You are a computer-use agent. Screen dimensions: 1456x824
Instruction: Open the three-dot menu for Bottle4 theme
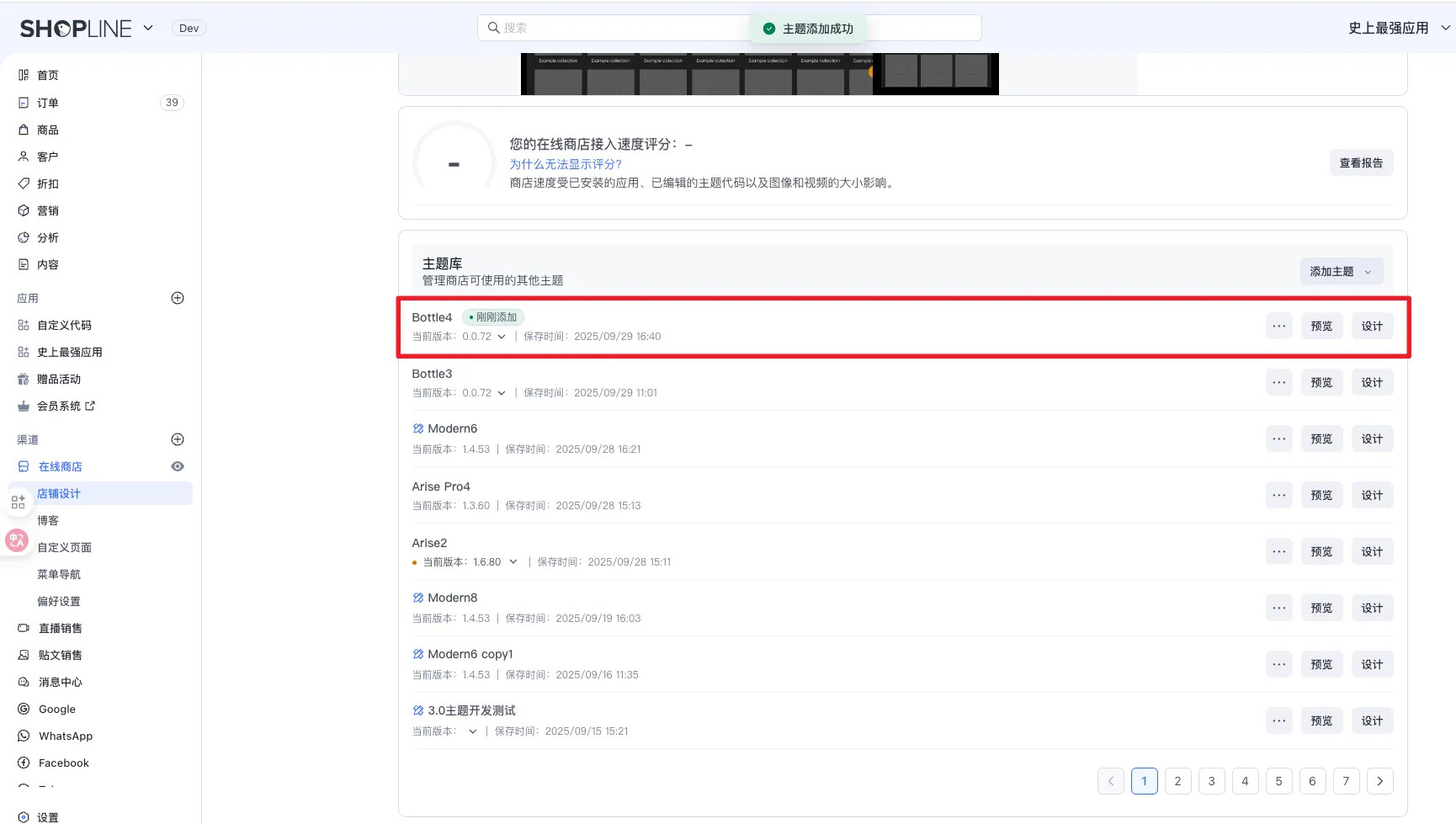point(1278,326)
